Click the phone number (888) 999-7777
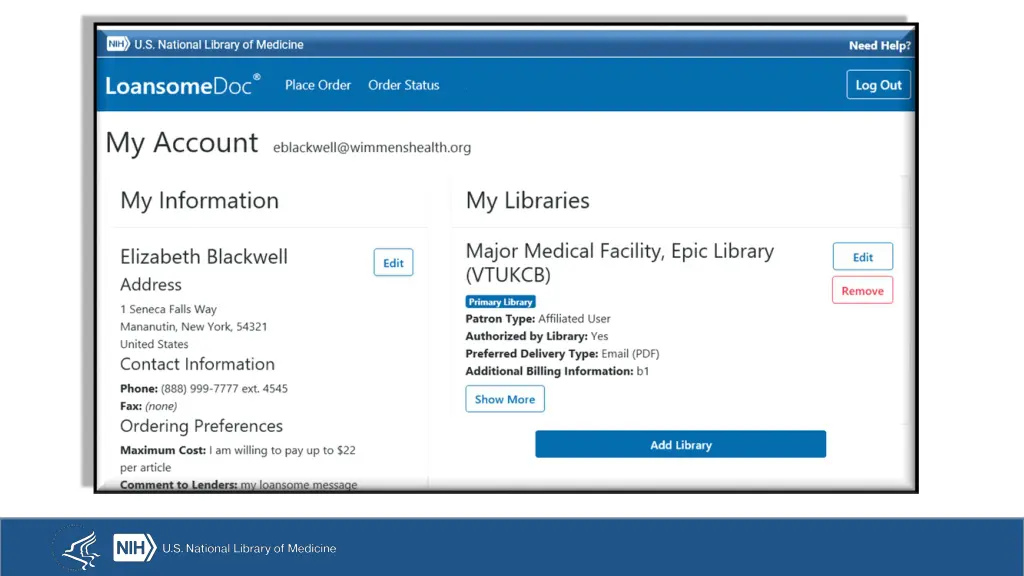 click(224, 388)
